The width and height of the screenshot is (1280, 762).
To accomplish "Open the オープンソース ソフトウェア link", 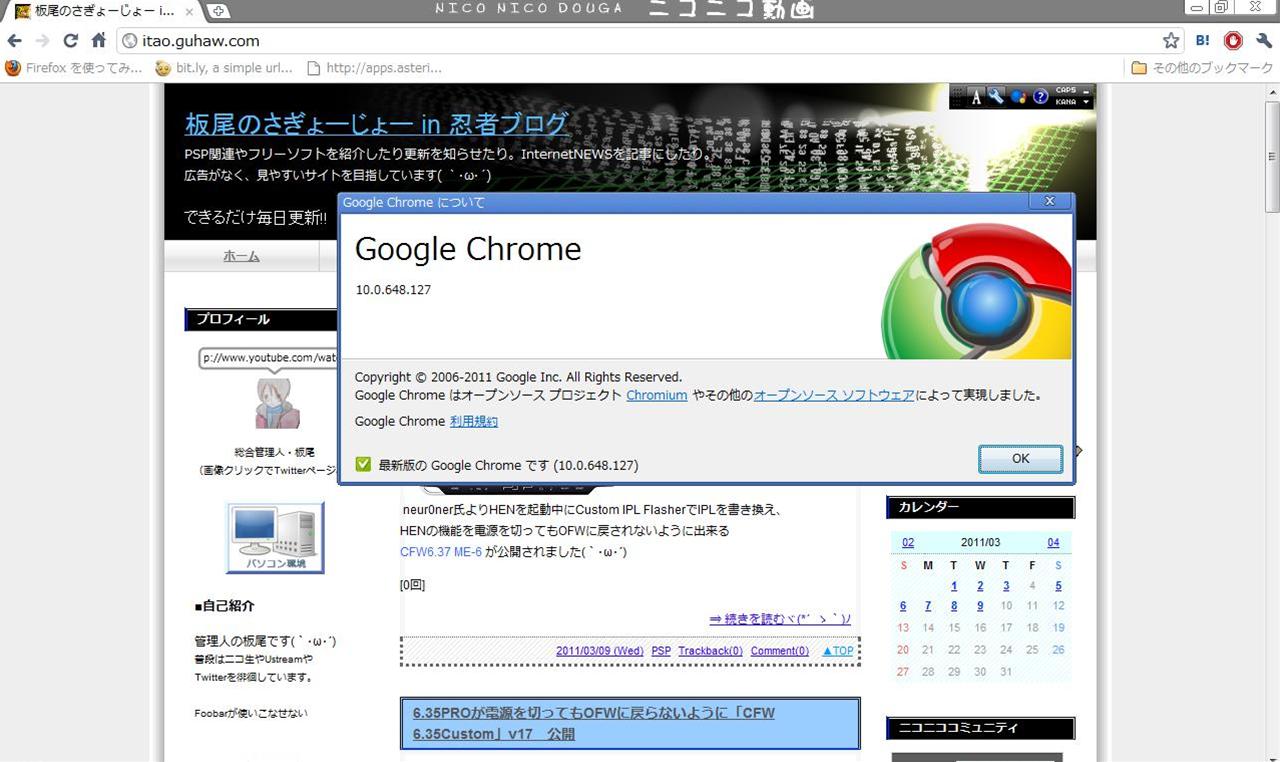I will (x=834, y=395).
